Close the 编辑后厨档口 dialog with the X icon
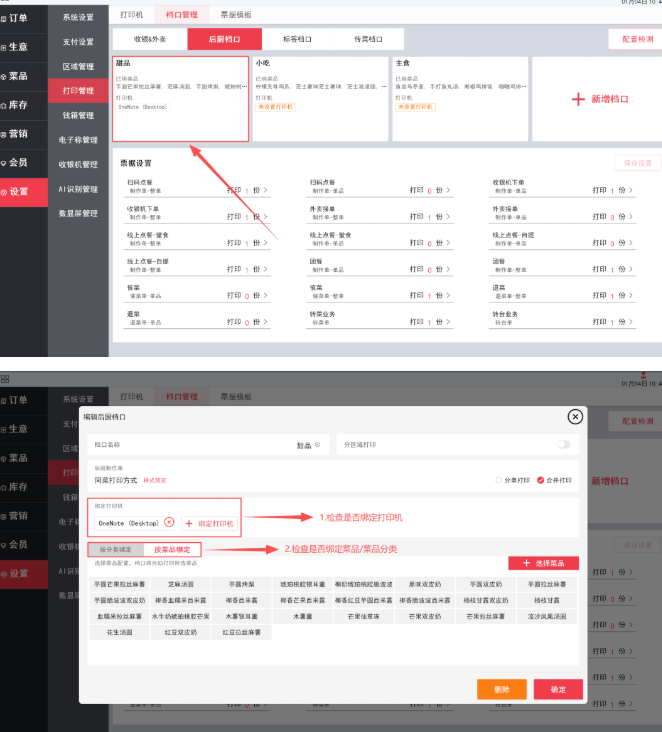This screenshot has width=662, height=732. [575, 416]
